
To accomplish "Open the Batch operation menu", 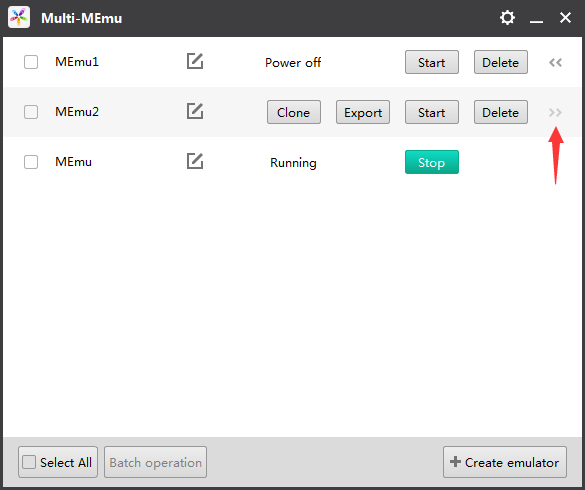I will point(155,462).
